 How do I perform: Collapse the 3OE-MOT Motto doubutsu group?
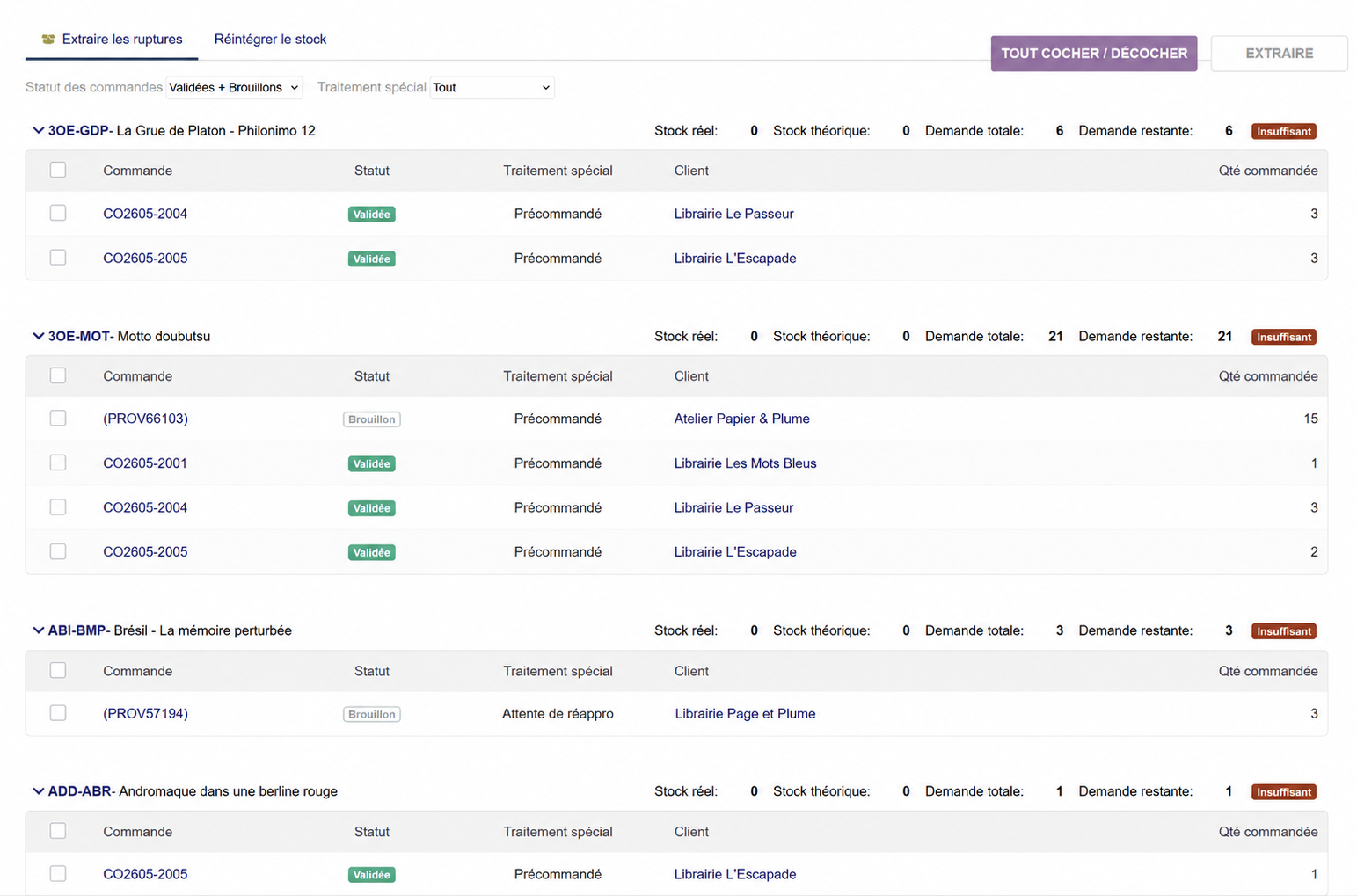click(38, 336)
